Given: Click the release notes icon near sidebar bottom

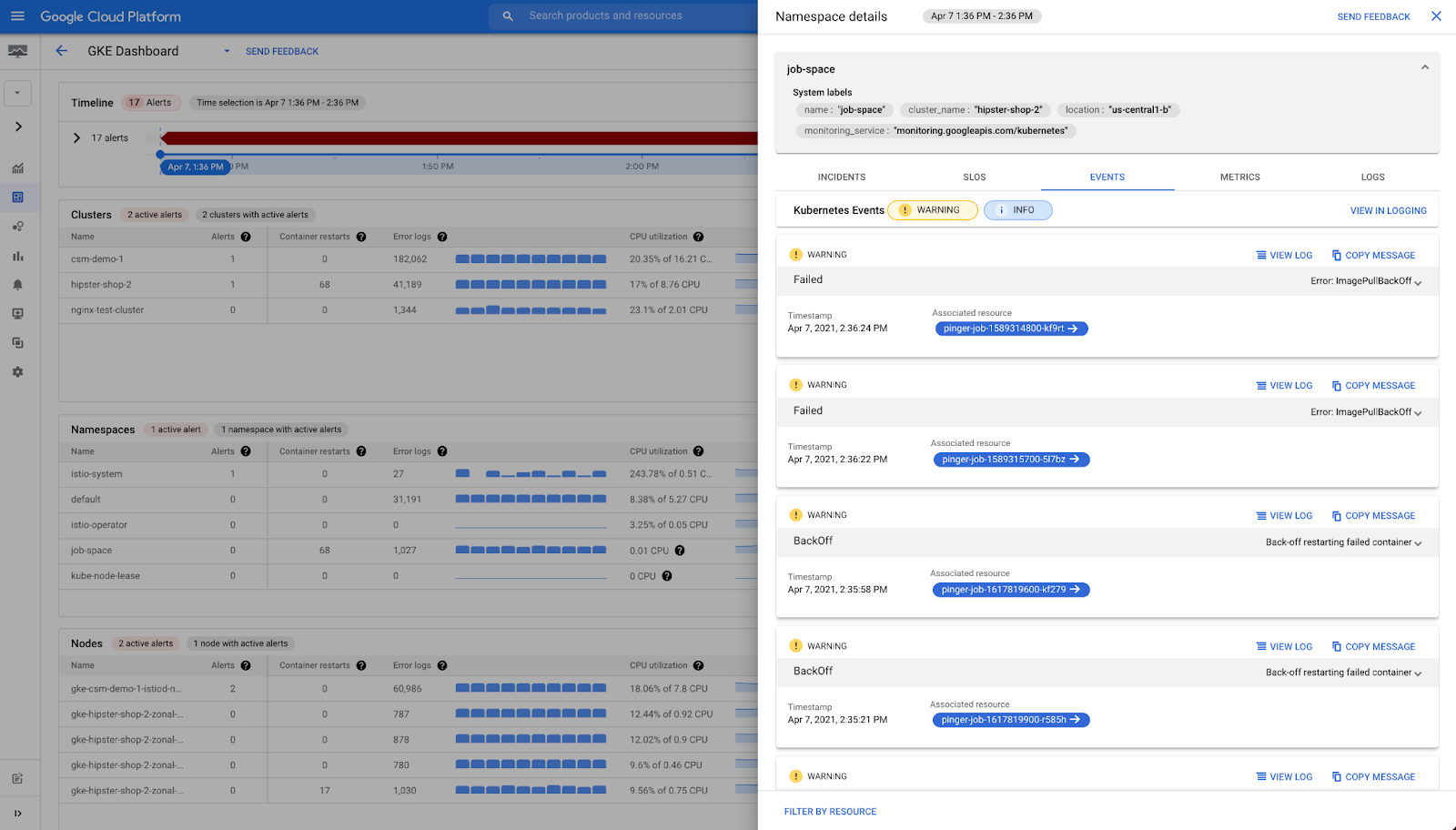Looking at the screenshot, I should point(17,779).
